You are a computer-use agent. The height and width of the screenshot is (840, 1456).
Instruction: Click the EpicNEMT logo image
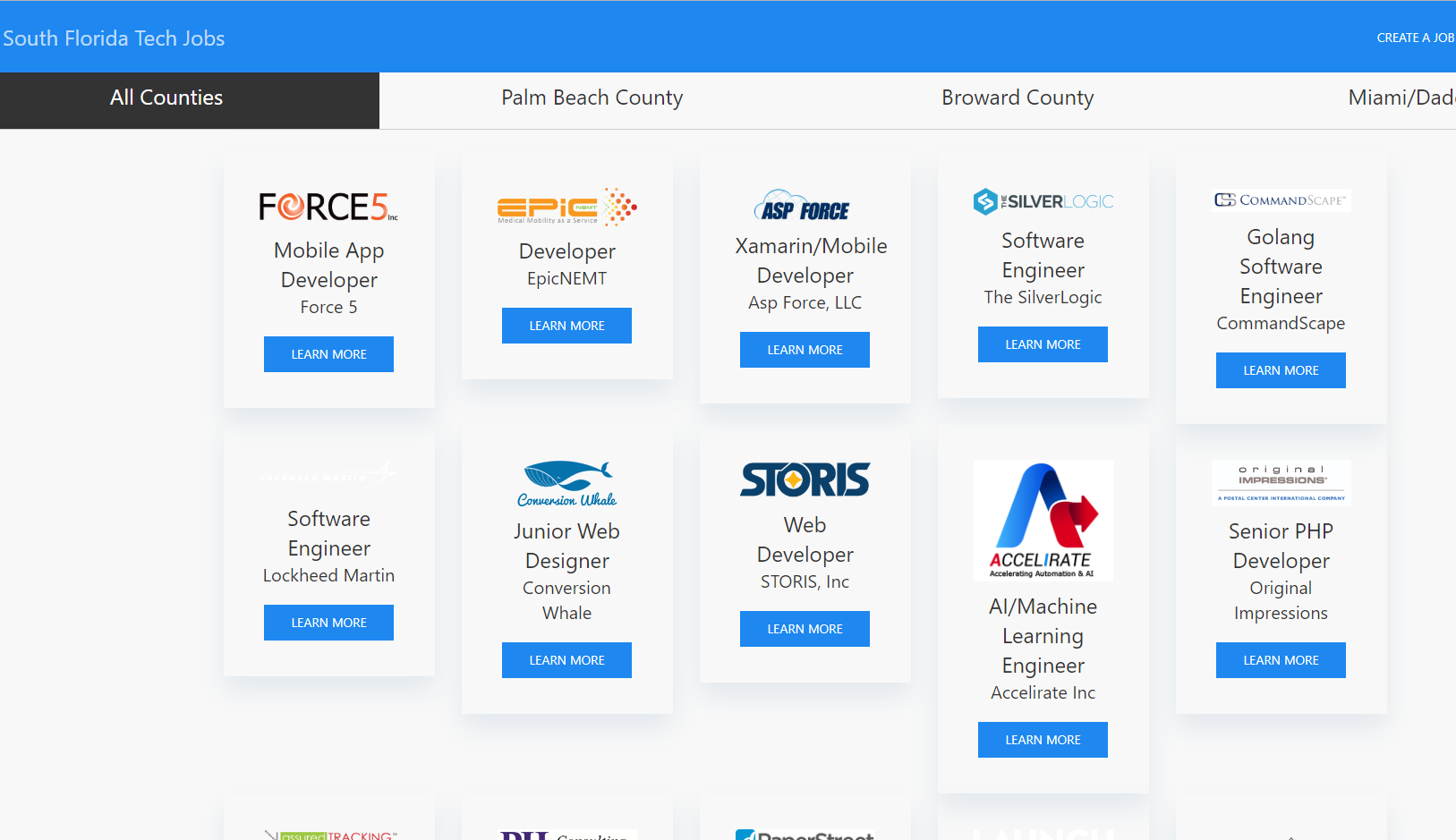(566, 208)
